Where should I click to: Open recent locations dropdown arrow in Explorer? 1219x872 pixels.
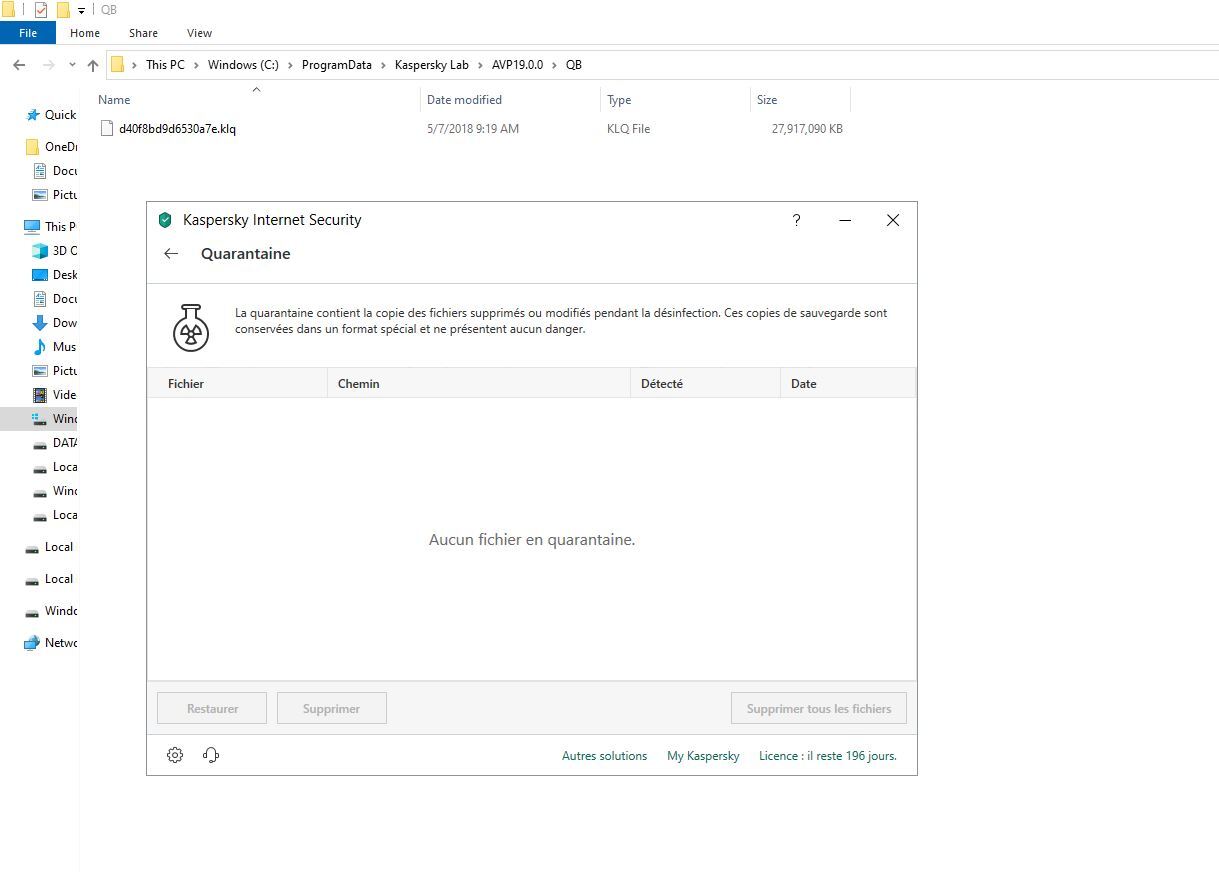[72, 65]
